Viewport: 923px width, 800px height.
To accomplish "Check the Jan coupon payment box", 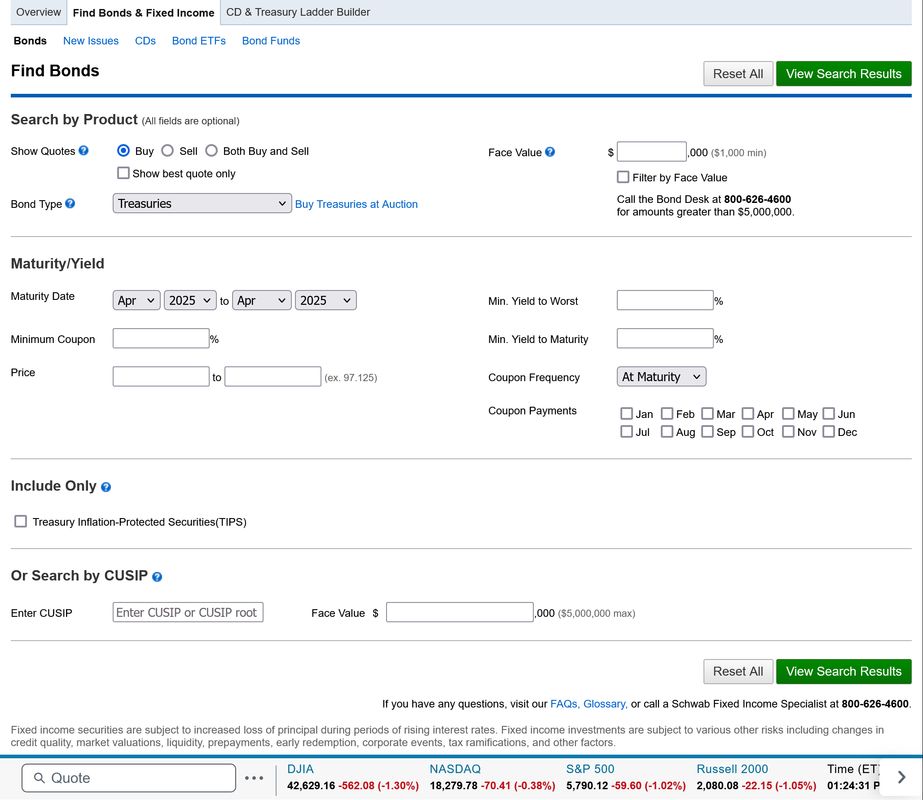I will [626, 414].
